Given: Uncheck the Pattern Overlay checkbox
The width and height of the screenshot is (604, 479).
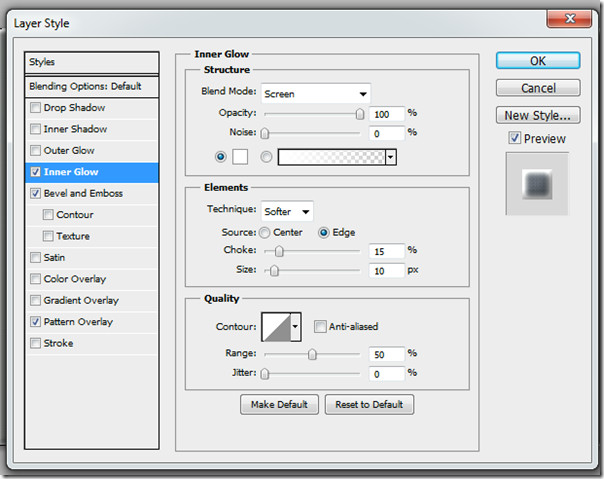Looking at the screenshot, I should [35, 321].
